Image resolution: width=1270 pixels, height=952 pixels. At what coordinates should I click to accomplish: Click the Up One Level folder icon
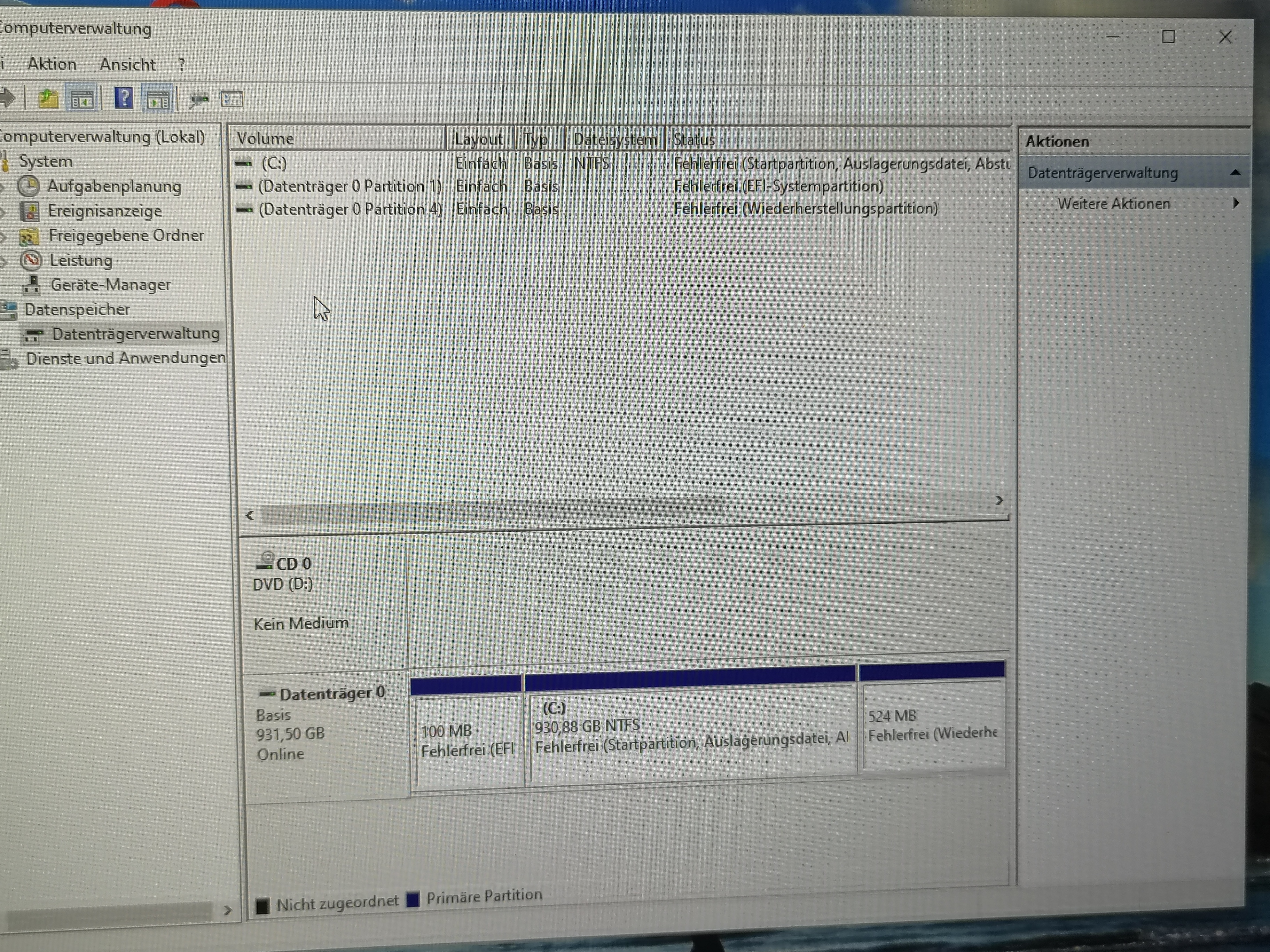point(48,99)
